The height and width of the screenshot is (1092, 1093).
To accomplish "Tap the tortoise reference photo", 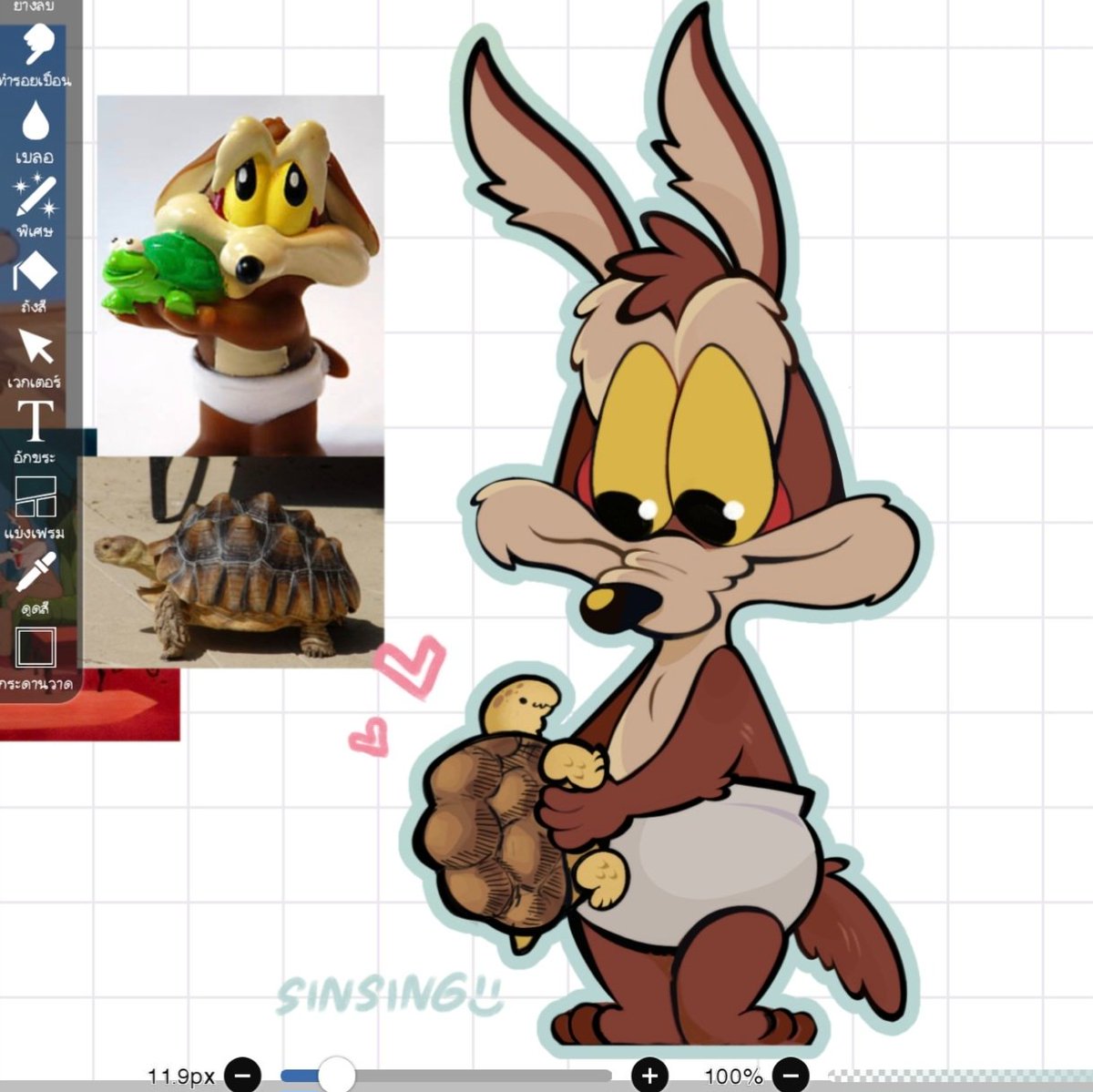I will tap(233, 562).
